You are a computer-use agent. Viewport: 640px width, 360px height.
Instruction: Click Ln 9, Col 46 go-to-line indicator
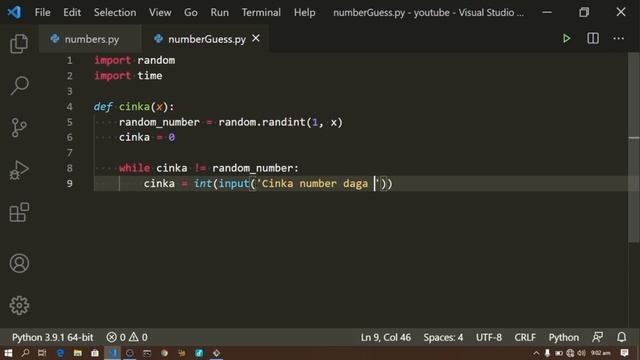click(385, 337)
